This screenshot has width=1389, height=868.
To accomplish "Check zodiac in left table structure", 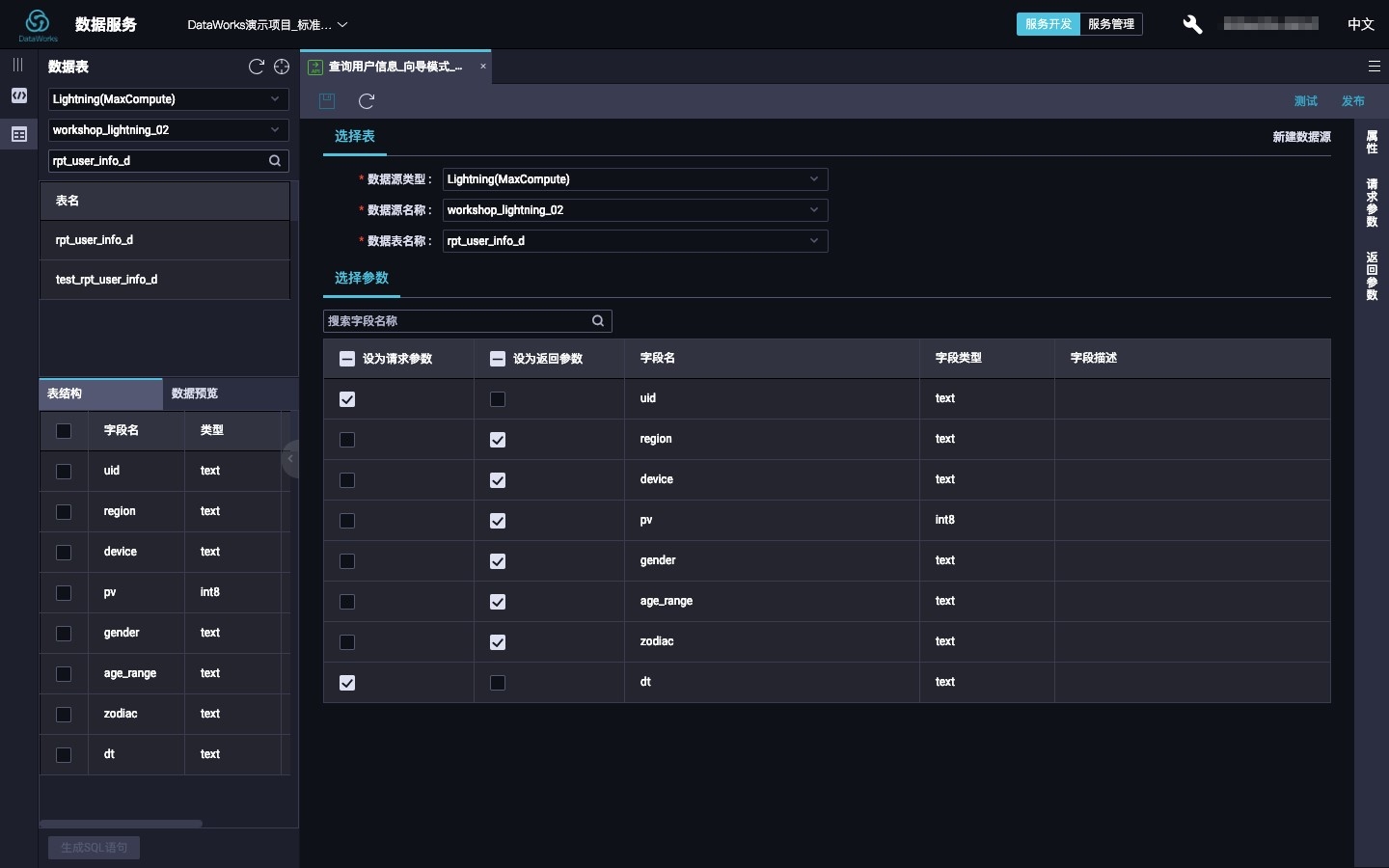I will (x=64, y=715).
